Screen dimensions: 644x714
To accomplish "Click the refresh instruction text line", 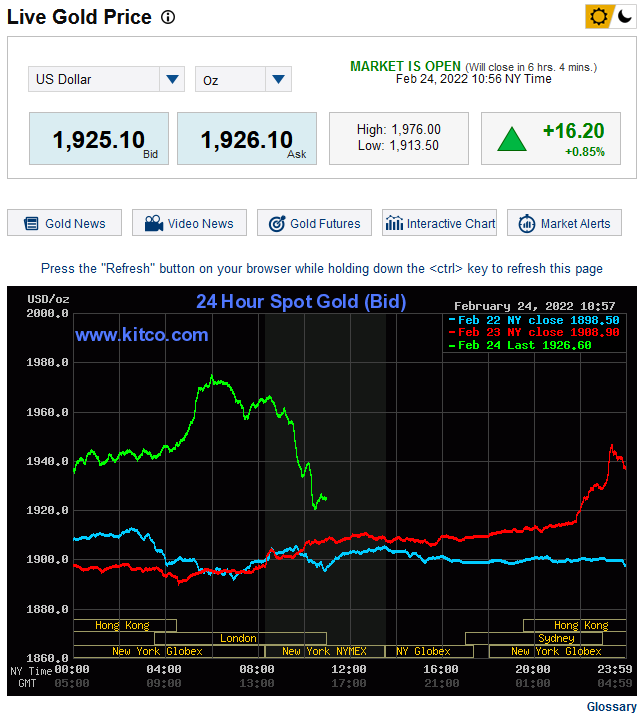I will click(322, 269).
